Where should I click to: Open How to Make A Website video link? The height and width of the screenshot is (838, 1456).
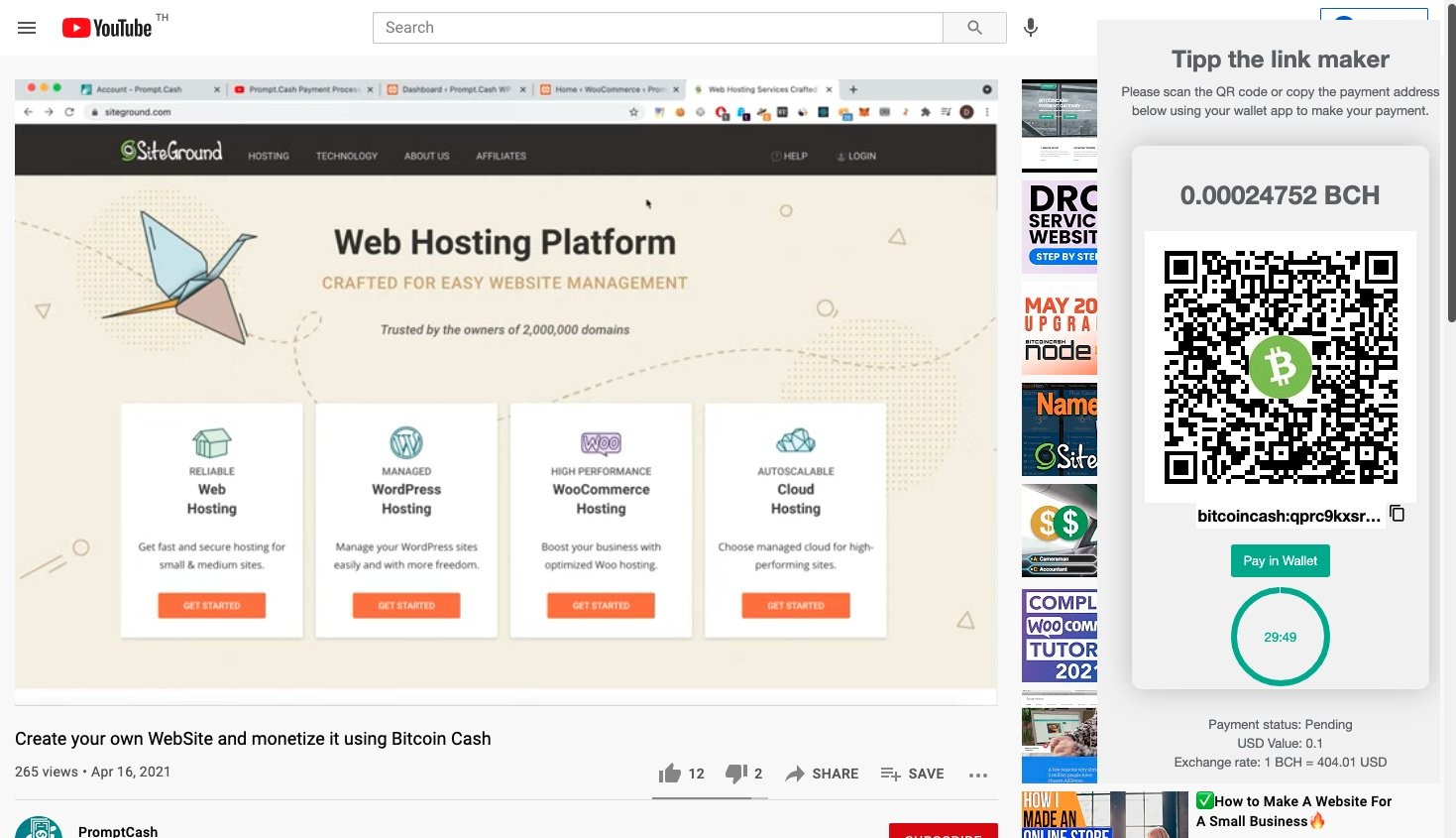(x=1293, y=811)
